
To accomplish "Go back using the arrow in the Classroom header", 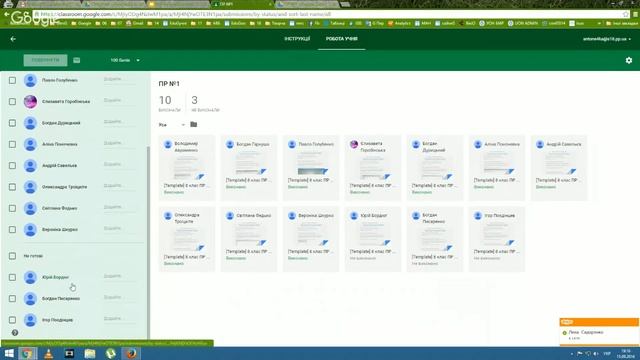I will click(13, 39).
